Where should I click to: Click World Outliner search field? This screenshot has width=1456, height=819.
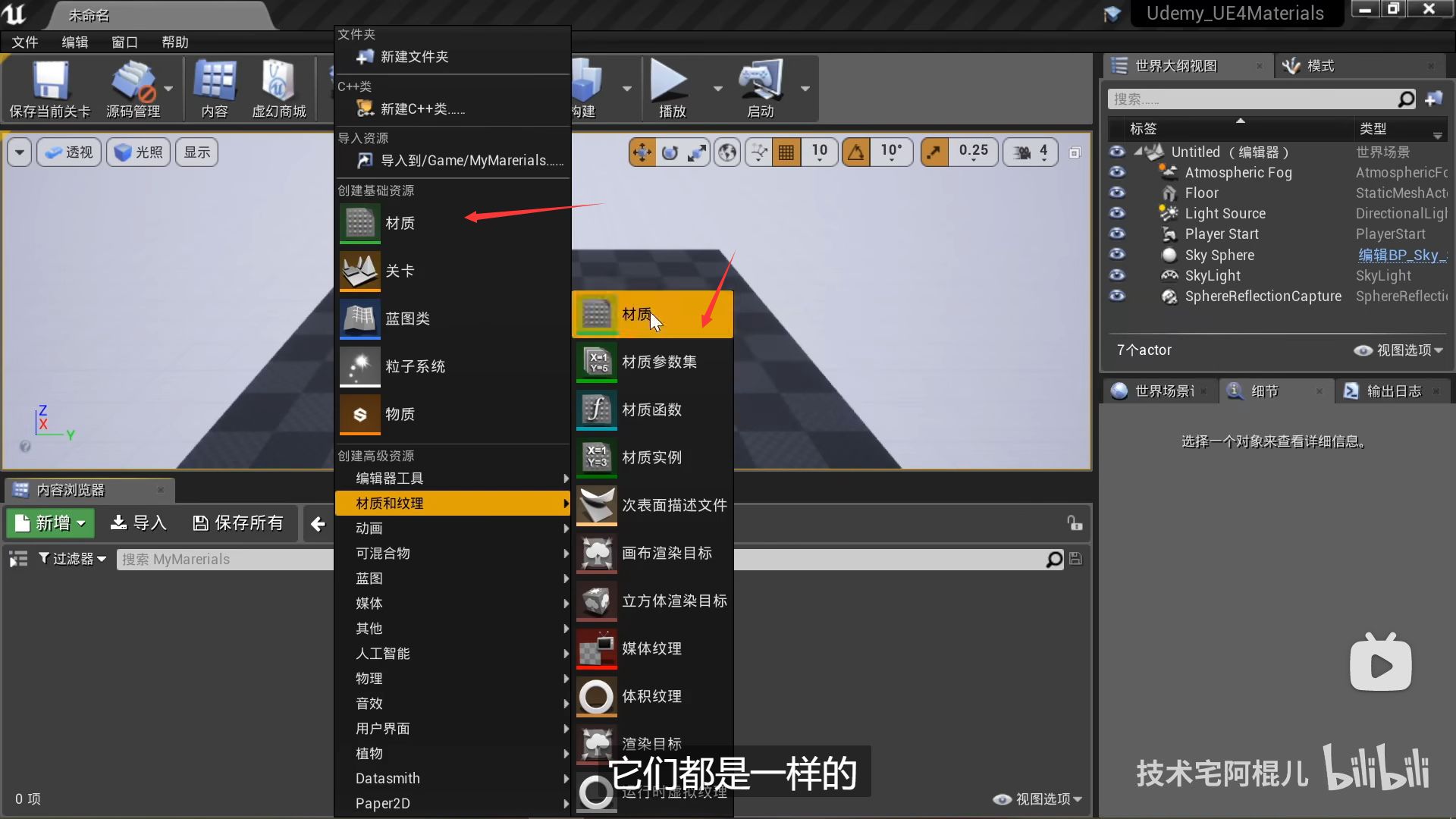click(1262, 99)
